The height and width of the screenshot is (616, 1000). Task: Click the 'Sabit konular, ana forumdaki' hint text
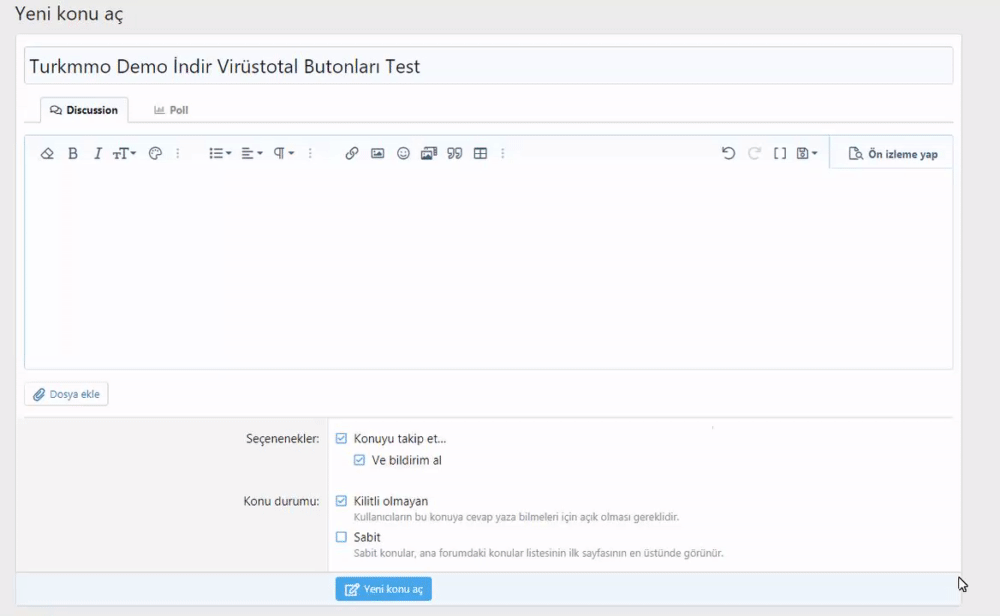click(538, 553)
